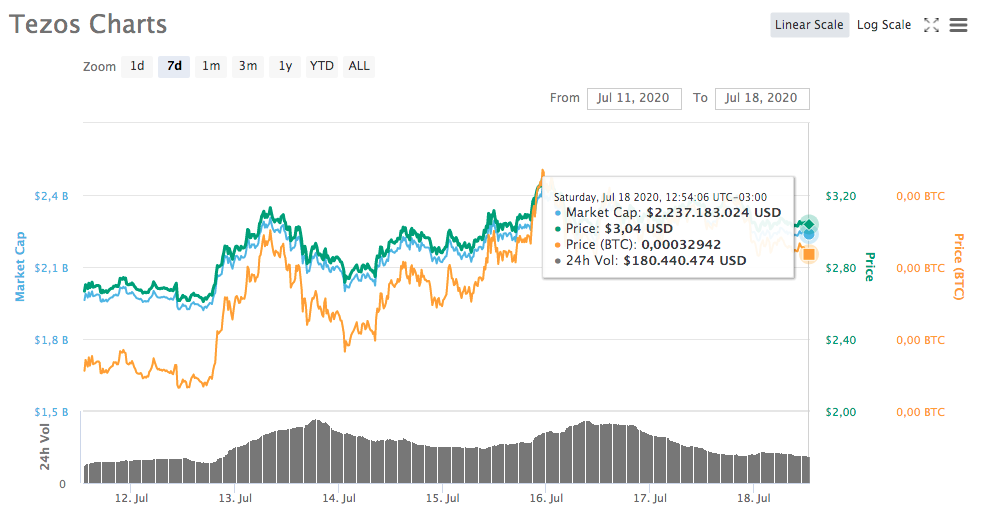Select the YTD zoom range
997x517 pixels.
322,66
